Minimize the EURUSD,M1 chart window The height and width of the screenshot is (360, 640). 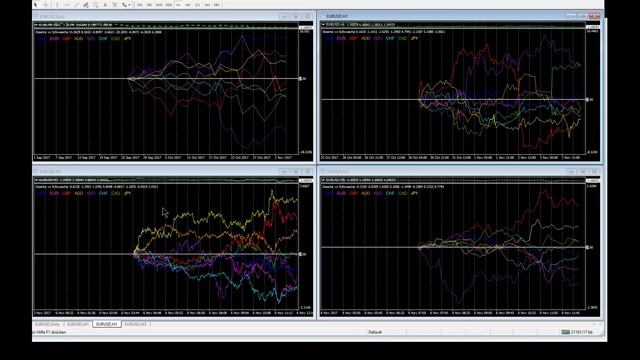(x=284, y=171)
